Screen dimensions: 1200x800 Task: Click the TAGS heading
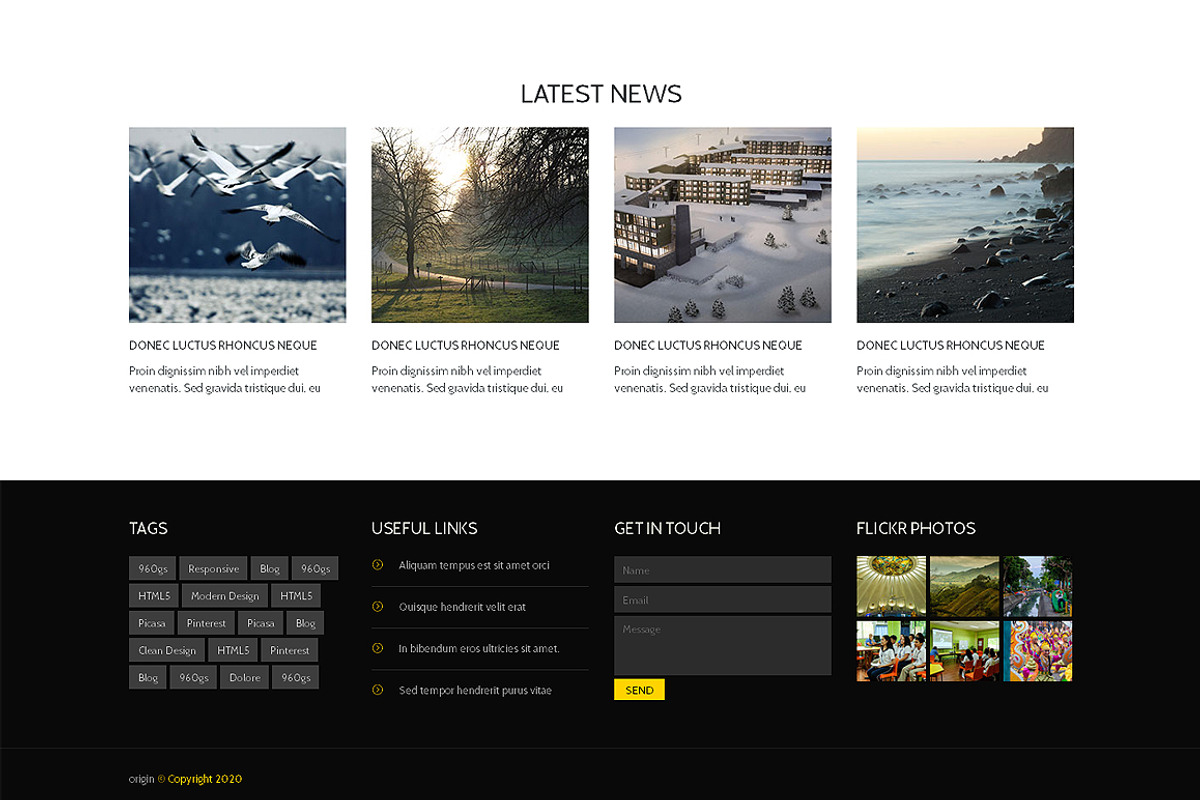coord(148,528)
